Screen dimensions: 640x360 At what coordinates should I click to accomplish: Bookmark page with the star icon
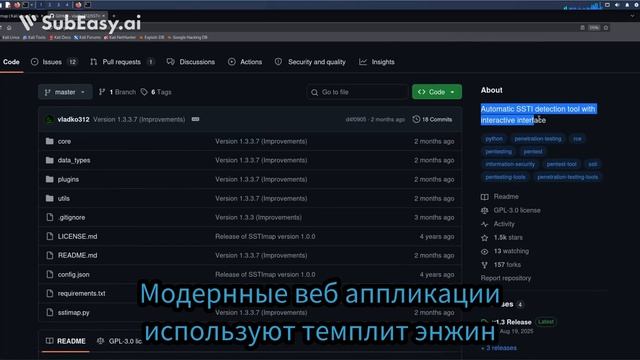tap(606, 27)
